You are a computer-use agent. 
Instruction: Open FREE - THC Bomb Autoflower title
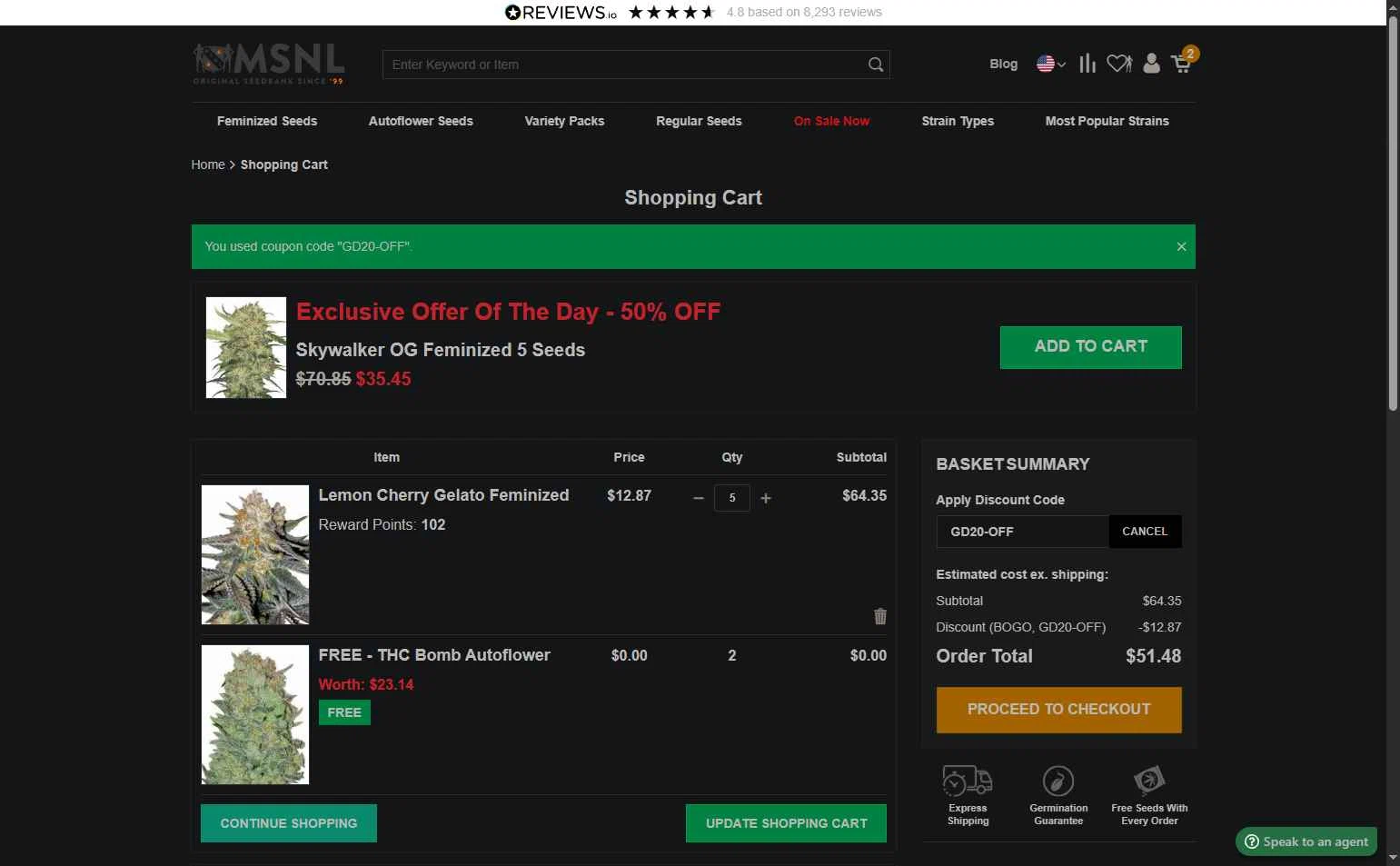[x=434, y=655]
